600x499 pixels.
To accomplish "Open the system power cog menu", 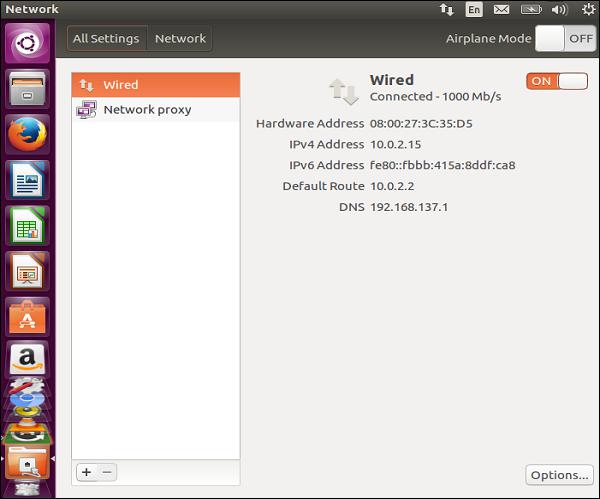I will pos(587,9).
